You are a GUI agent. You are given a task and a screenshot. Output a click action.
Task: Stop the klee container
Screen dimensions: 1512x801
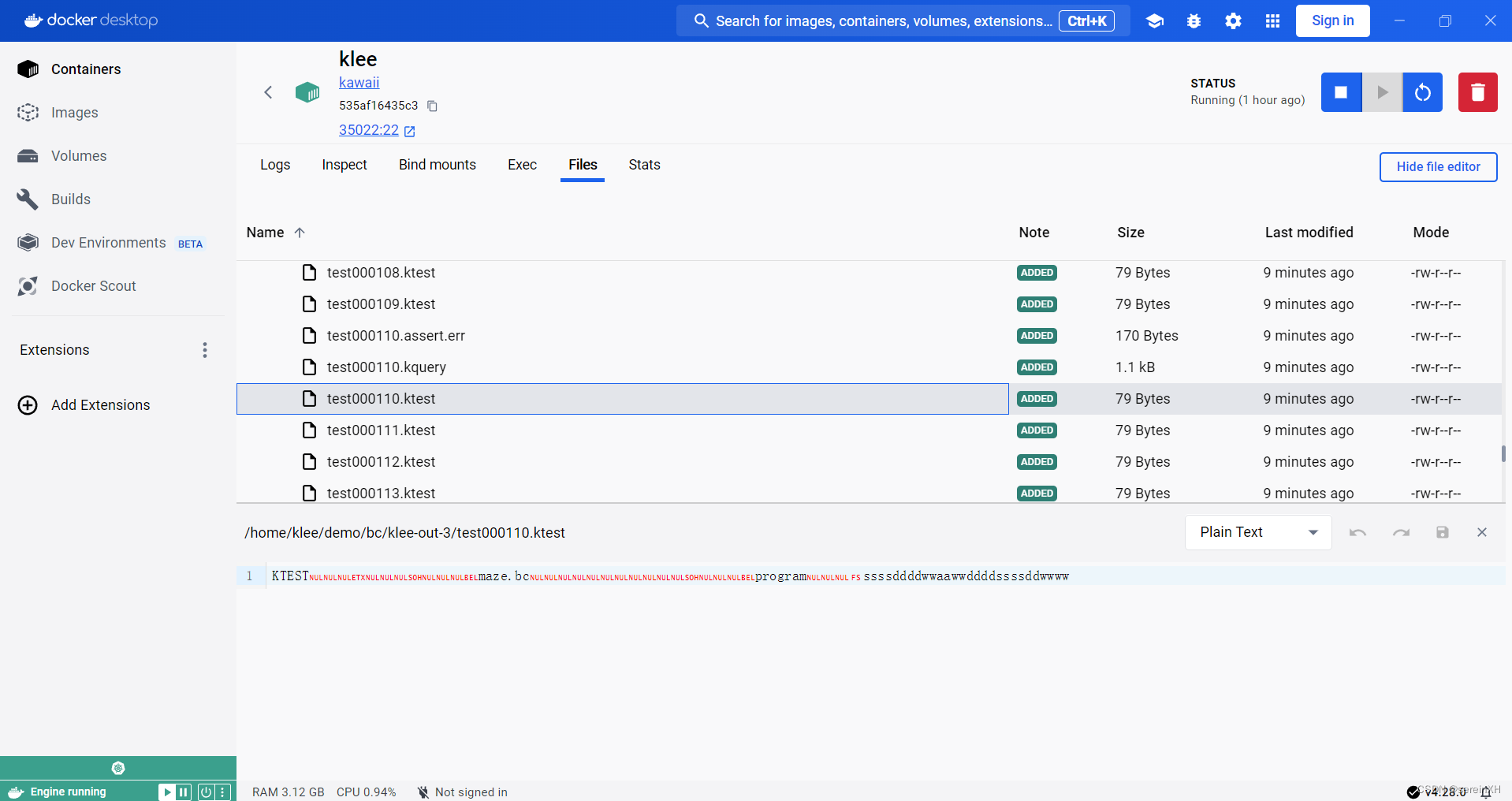(x=1341, y=92)
